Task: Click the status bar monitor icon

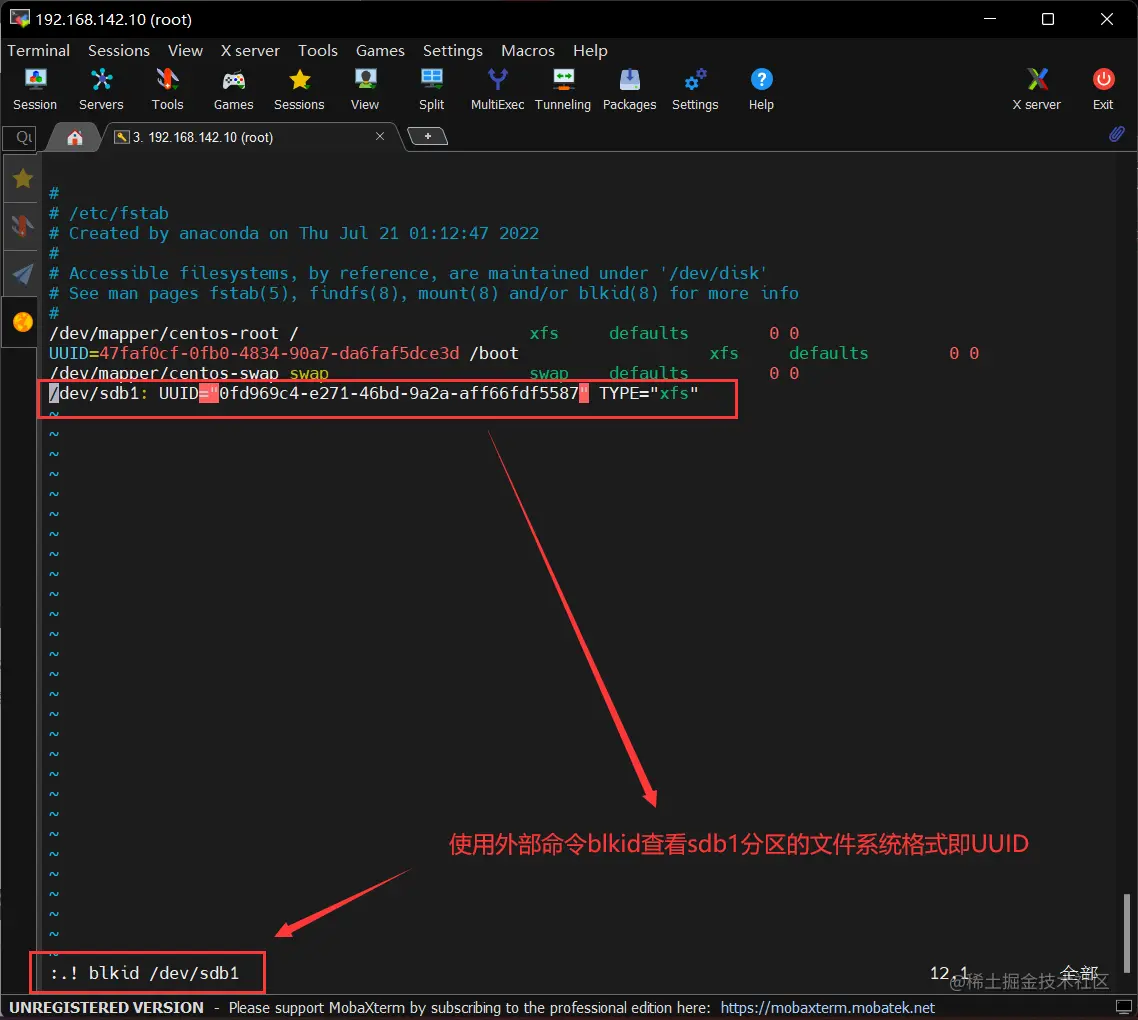Action: pyautogui.click(x=1123, y=1007)
